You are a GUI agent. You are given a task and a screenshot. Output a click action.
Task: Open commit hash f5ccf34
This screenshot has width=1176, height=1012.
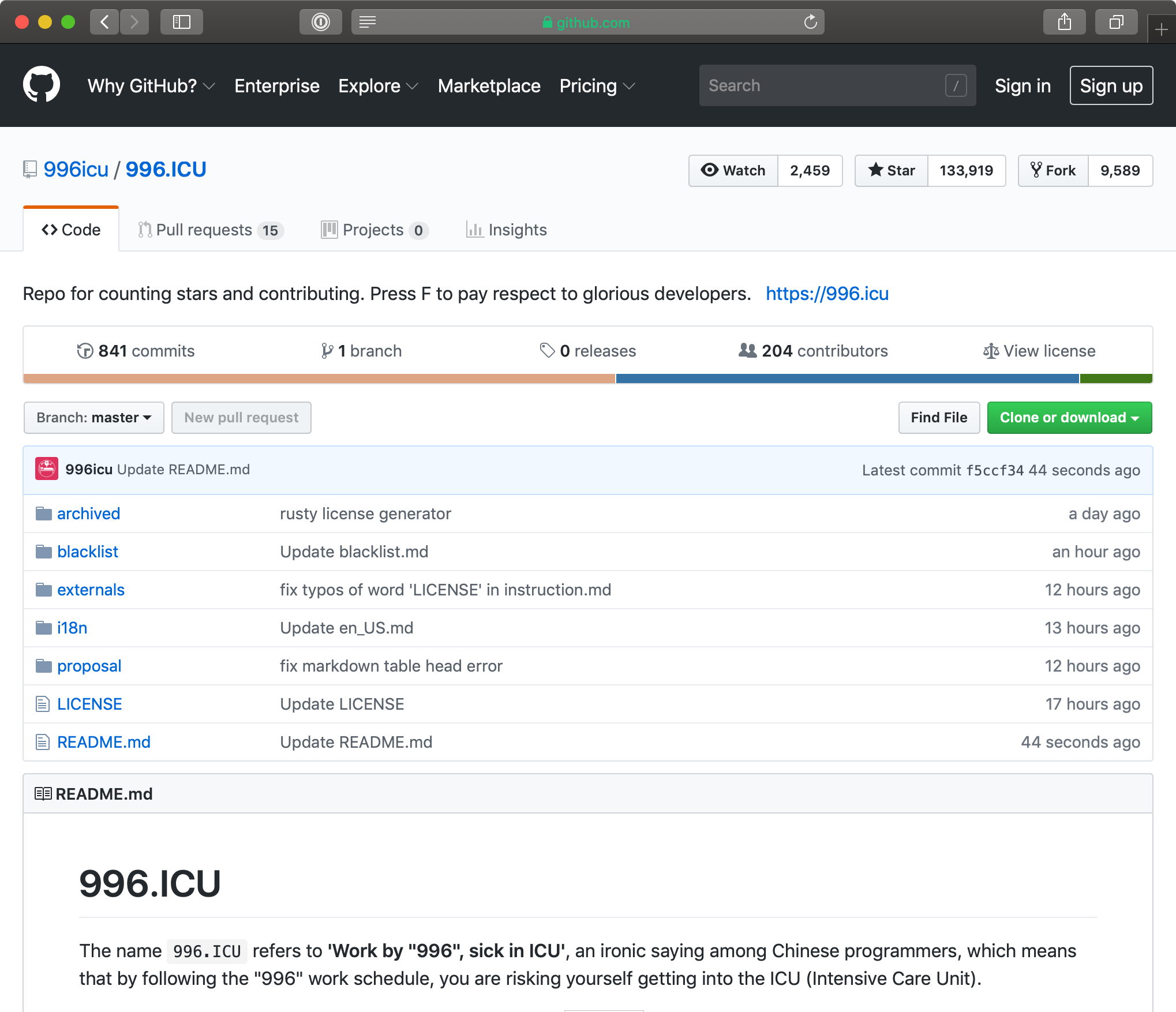tap(995, 470)
